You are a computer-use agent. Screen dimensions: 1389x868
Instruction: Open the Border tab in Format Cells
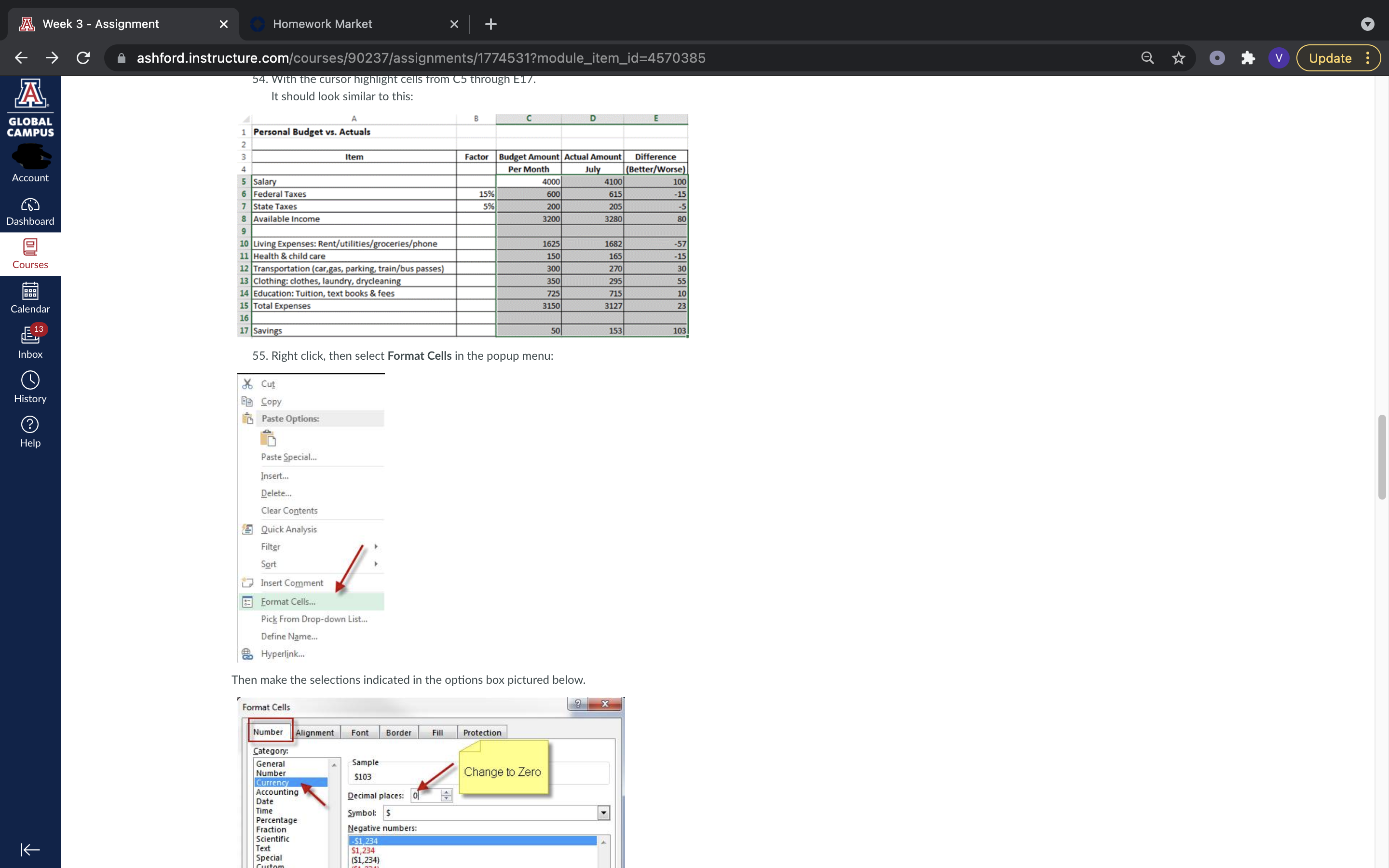point(398,732)
